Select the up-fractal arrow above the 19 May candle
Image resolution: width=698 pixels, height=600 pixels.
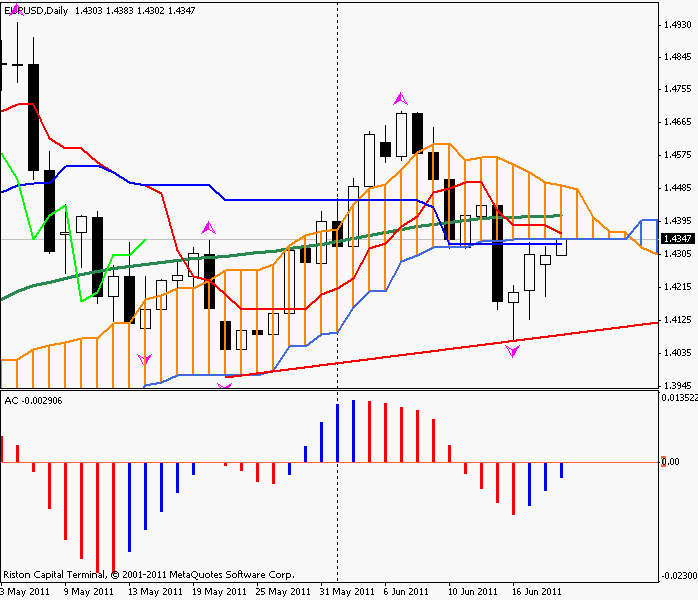click(208, 228)
